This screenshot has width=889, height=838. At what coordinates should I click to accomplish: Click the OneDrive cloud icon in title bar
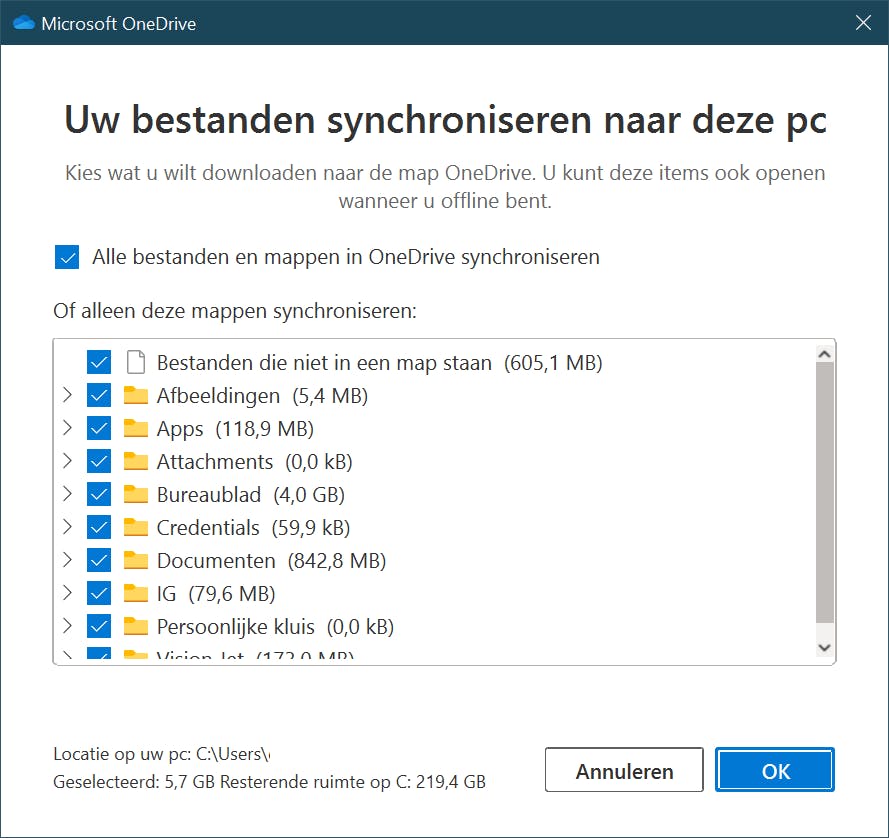pyautogui.click(x=24, y=23)
